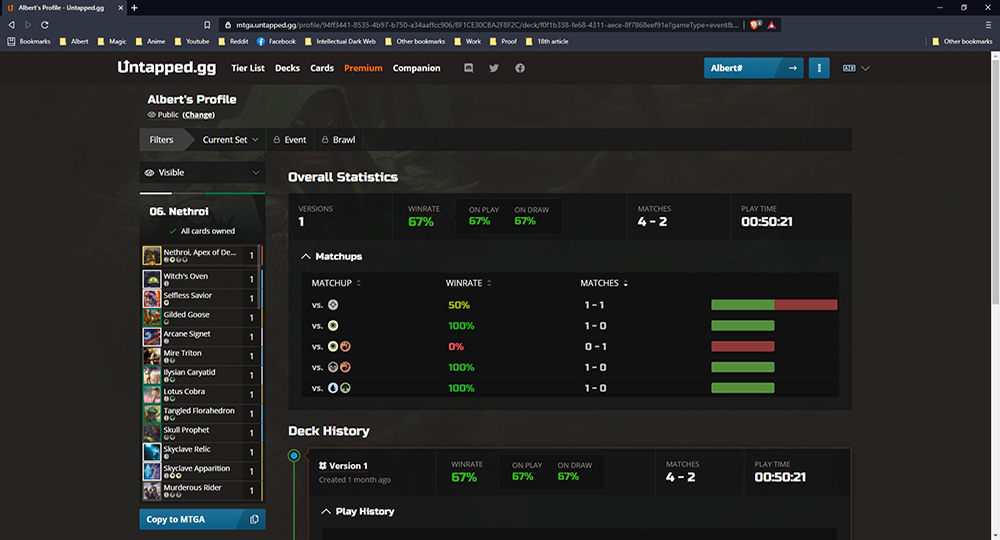Click the Version 1 gear icon
The height and width of the screenshot is (540, 1000).
click(x=323, y=466)
